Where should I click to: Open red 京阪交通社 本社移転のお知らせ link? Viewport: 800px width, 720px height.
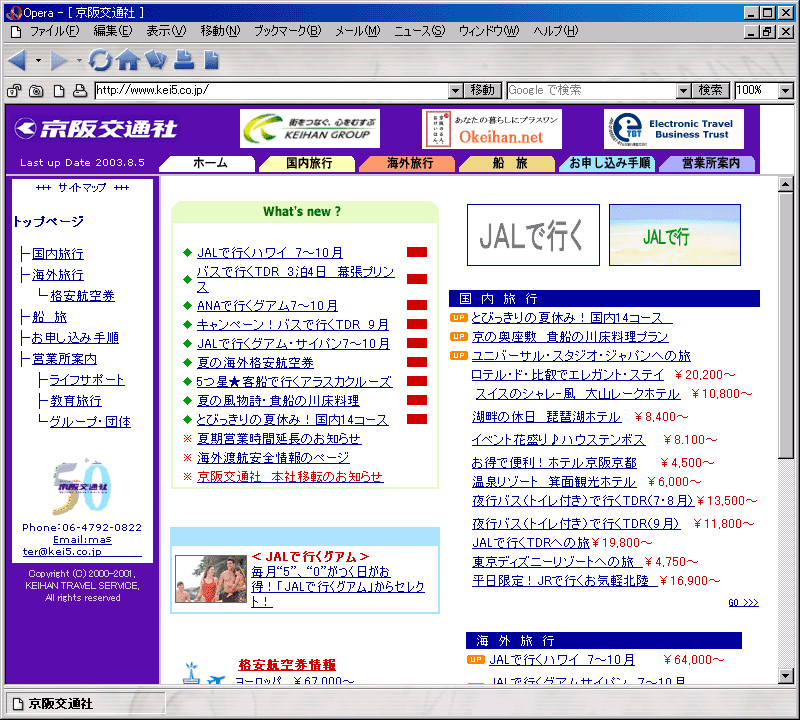290,477
